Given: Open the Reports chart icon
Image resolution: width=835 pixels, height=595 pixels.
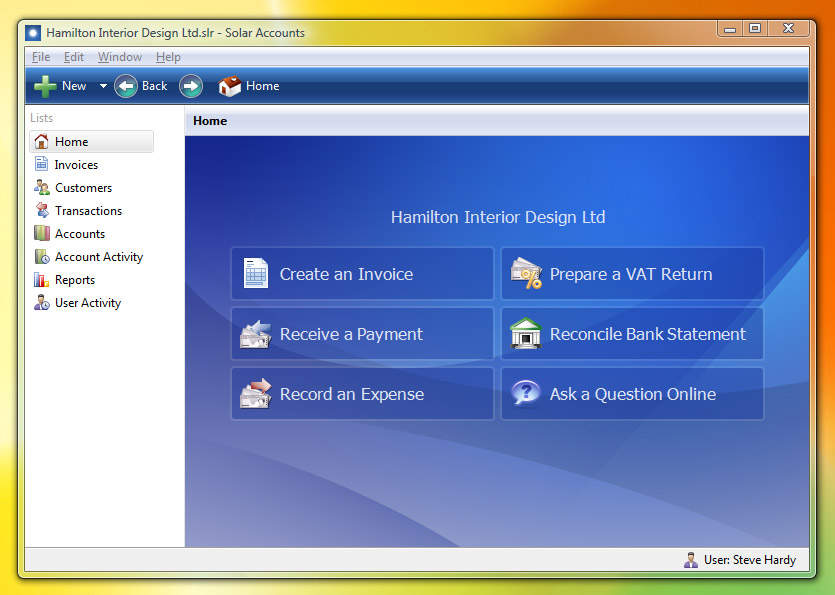Looking at the screenshot, I should pyautogui.click(x=42, y=280).
